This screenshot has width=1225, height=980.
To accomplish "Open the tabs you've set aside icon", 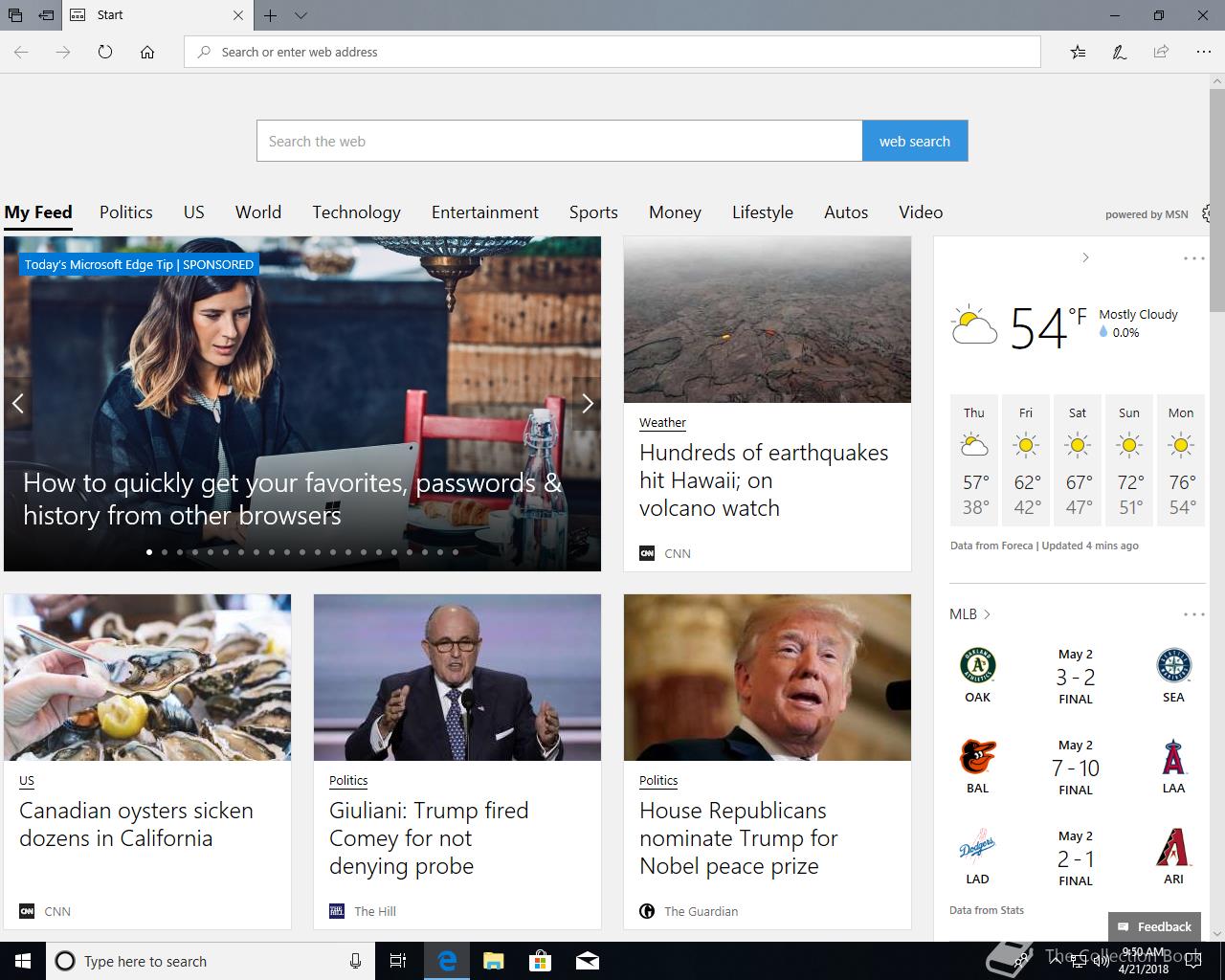I will click(15, 15).
